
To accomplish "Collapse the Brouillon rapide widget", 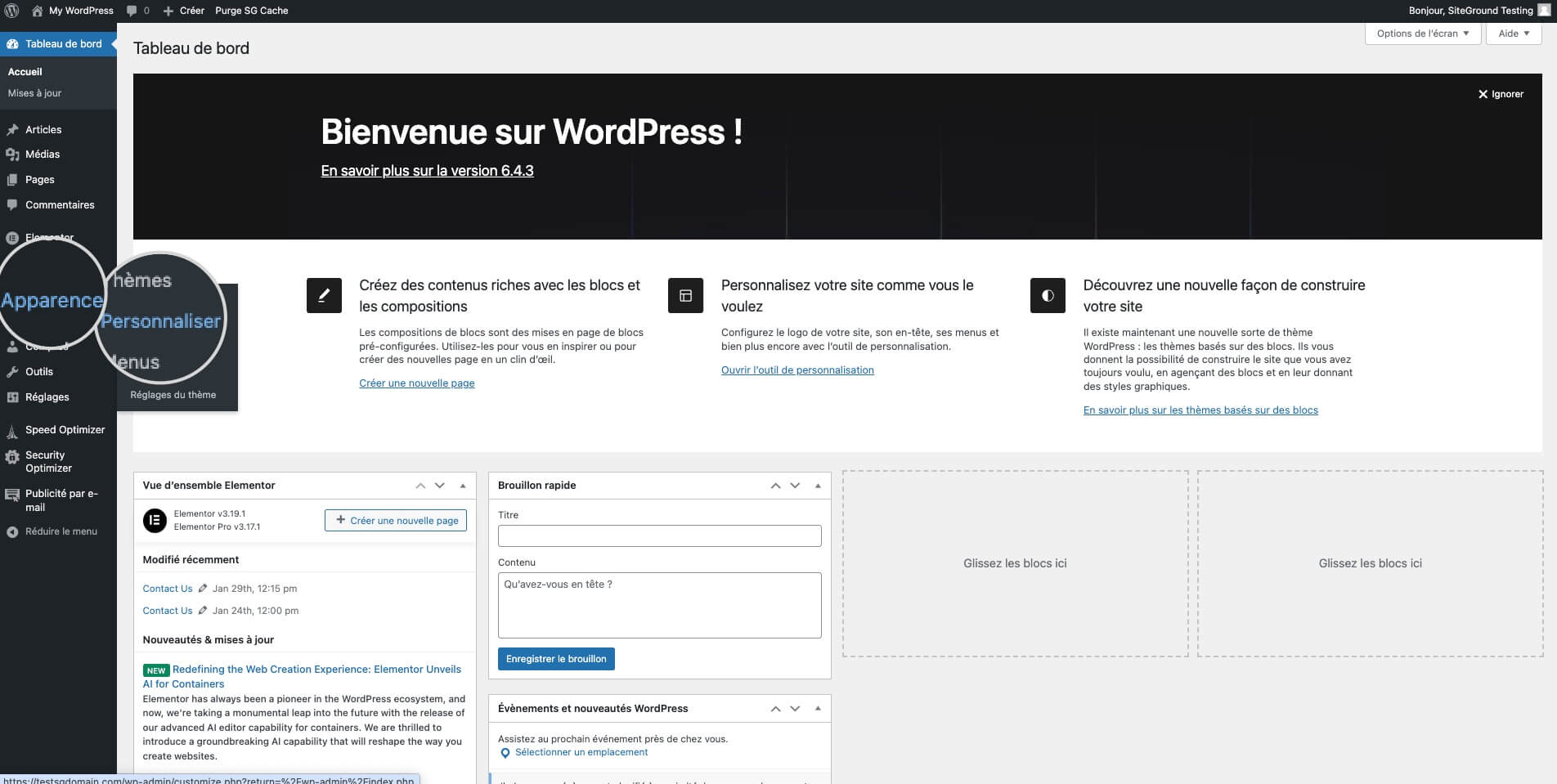I will 818,486.
